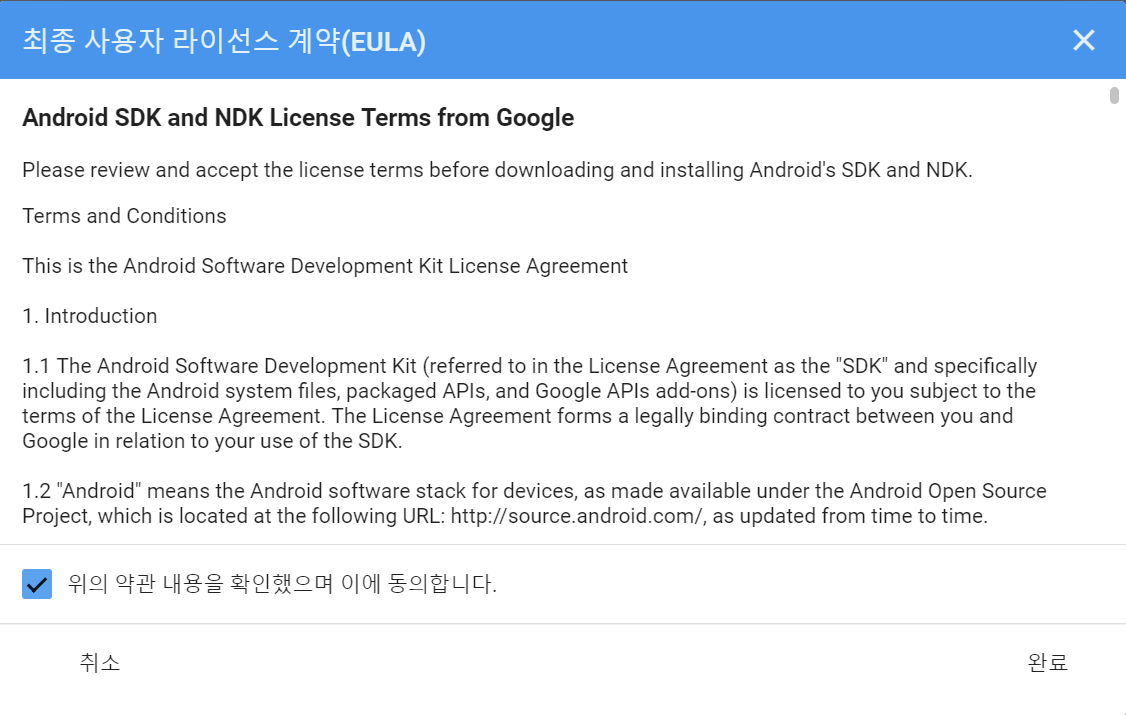Click the 완료 (Done) button
Screen dimensions: 1126x715
(1048, 663)
